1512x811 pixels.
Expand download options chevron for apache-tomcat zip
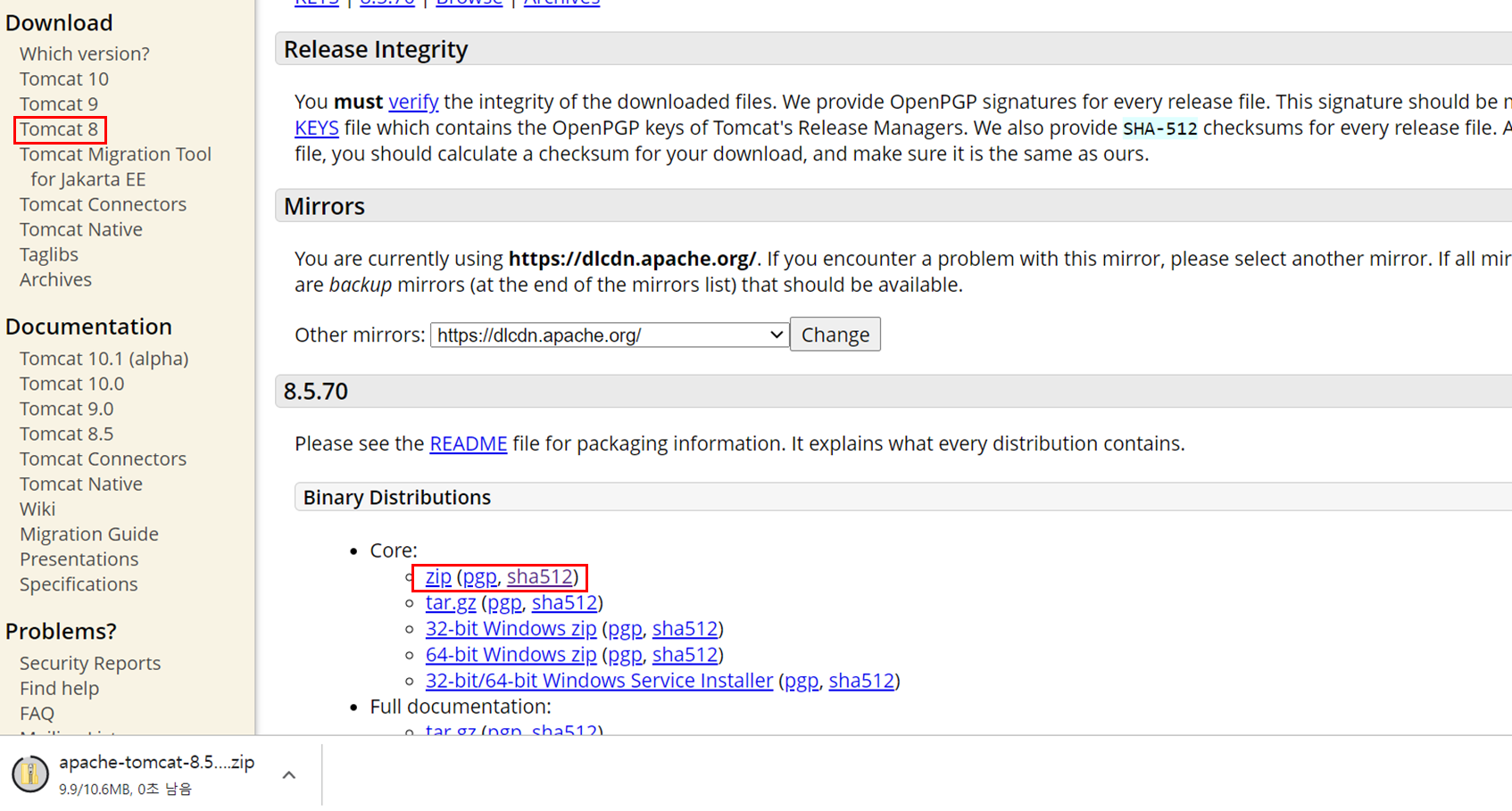[288, 775]
